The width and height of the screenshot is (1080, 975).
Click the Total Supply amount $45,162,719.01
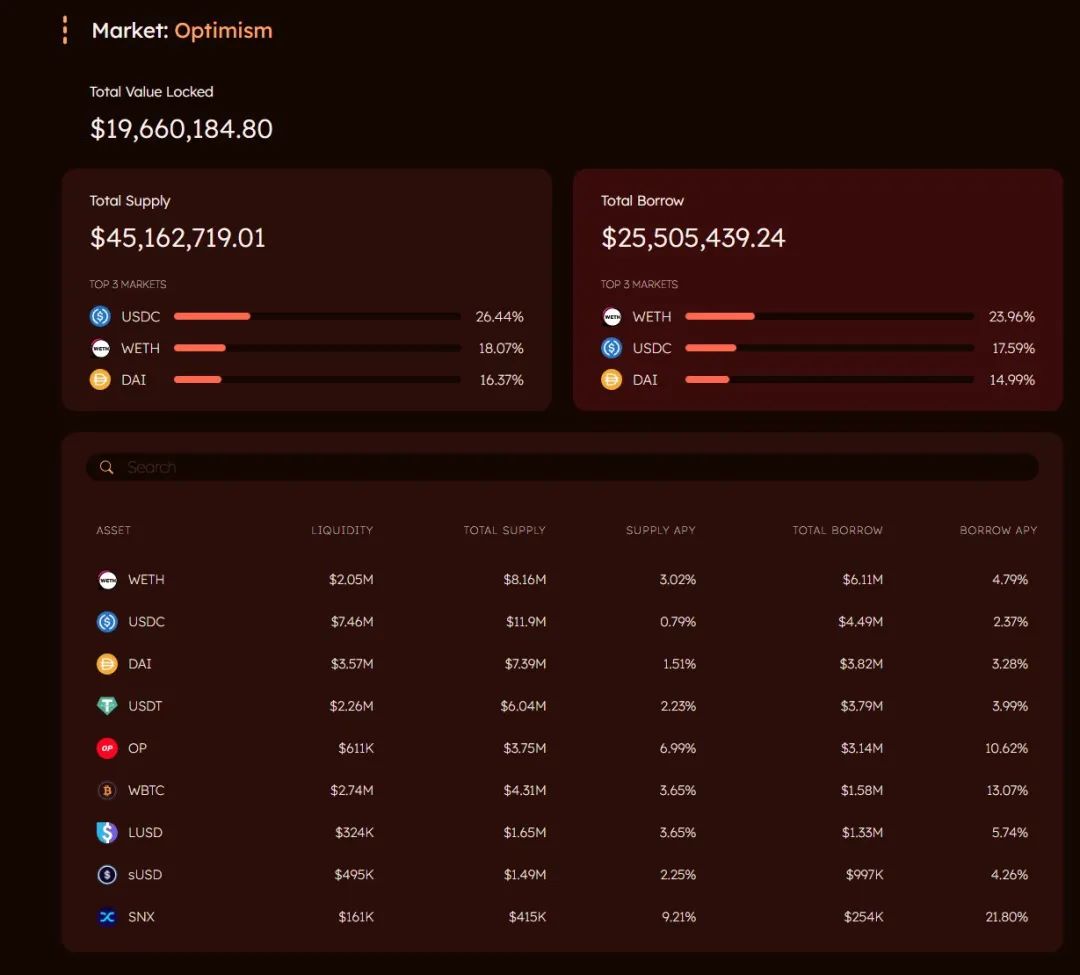click(178, 238)
